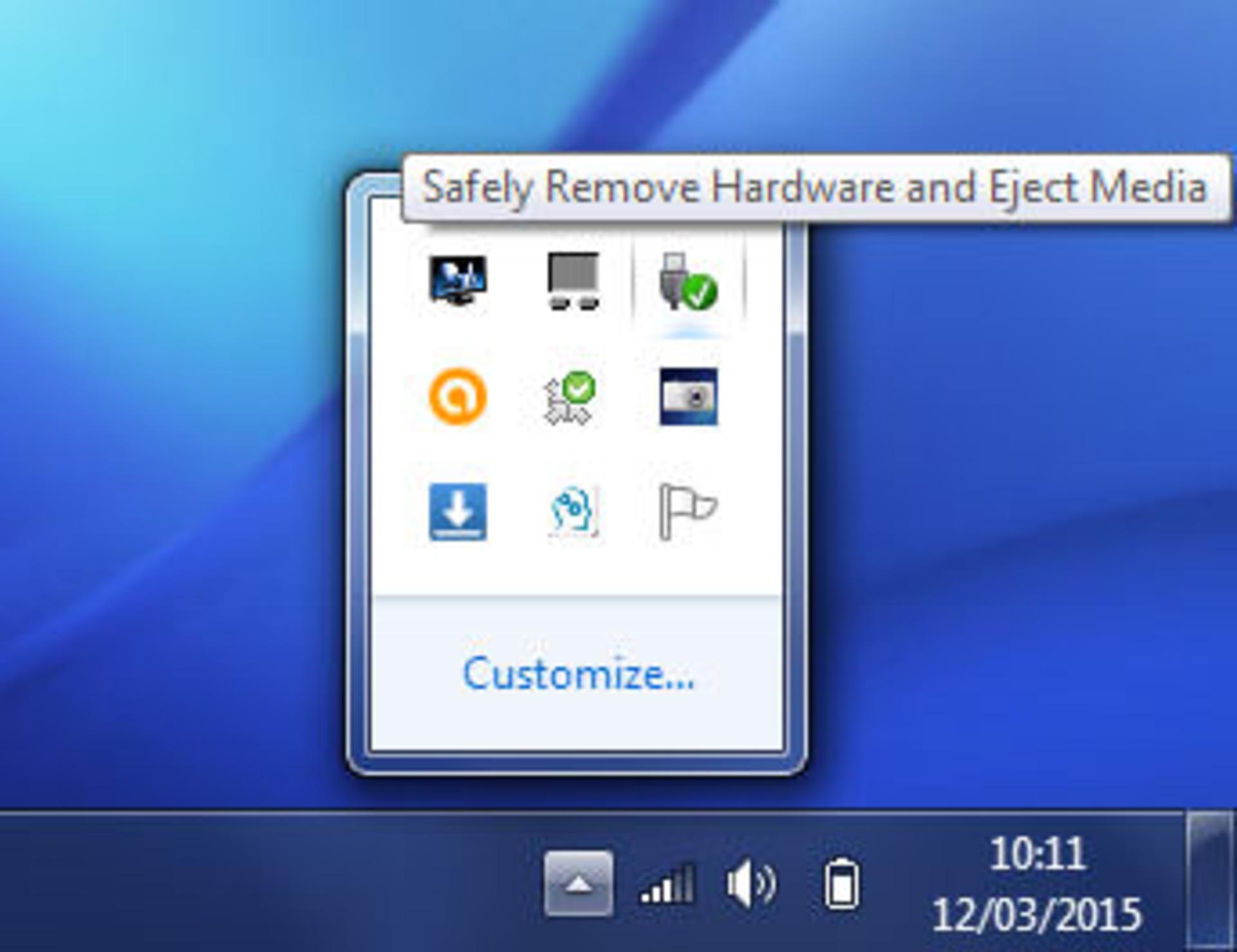This screenshot has height=952, width=1237.
Task: Click the sync arrows icon with green check
Action: 571,397
